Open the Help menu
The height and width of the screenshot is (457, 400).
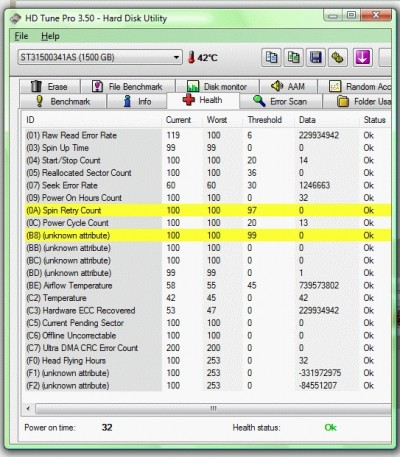(50, 36)
